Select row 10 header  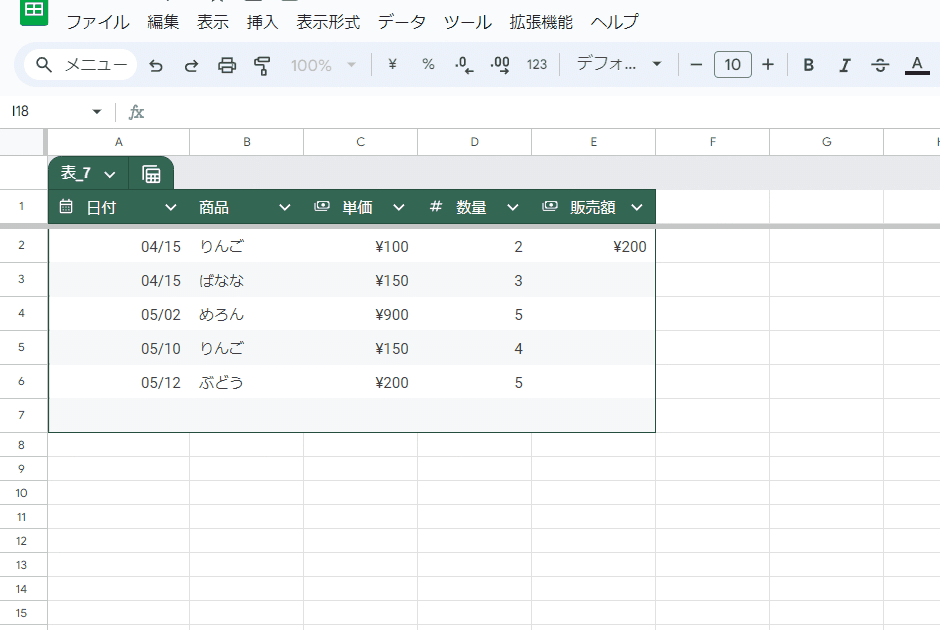pos(22,493)
